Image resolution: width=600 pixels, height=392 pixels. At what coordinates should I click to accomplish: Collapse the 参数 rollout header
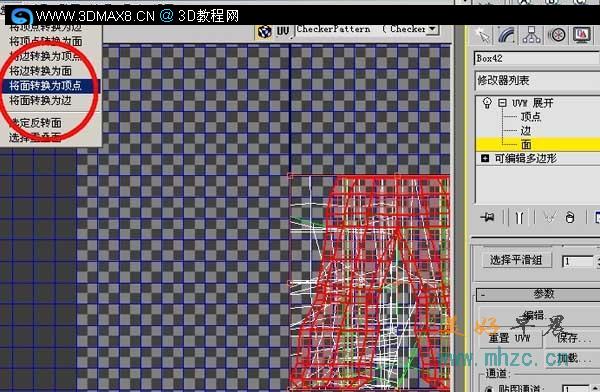(x=538, y=294)
